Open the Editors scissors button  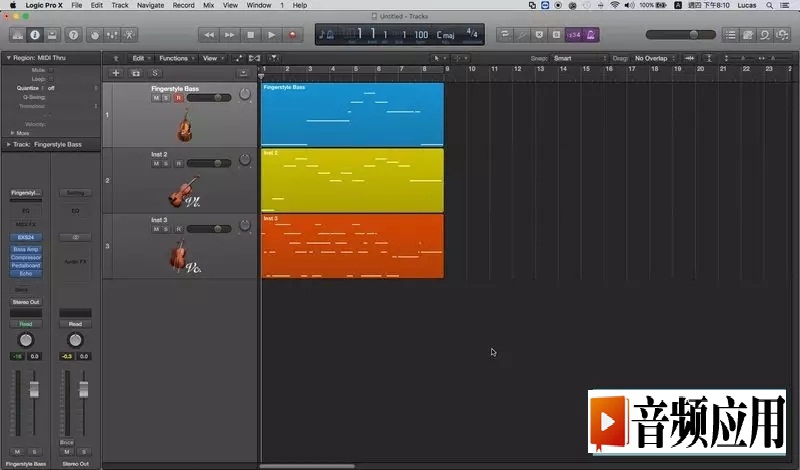129,35
